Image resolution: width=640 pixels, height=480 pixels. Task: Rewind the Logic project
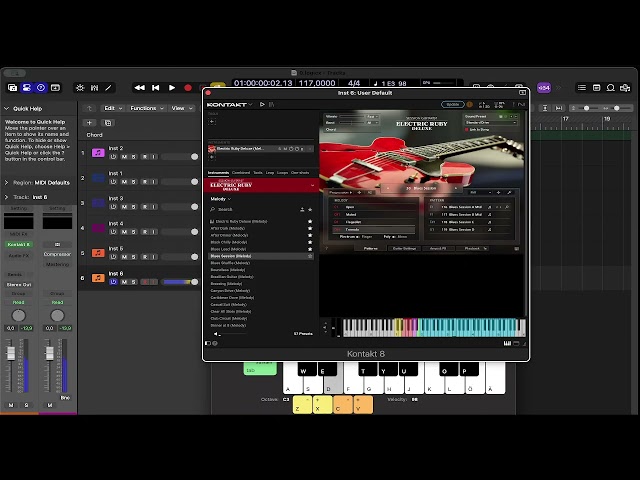click(140, 88)
